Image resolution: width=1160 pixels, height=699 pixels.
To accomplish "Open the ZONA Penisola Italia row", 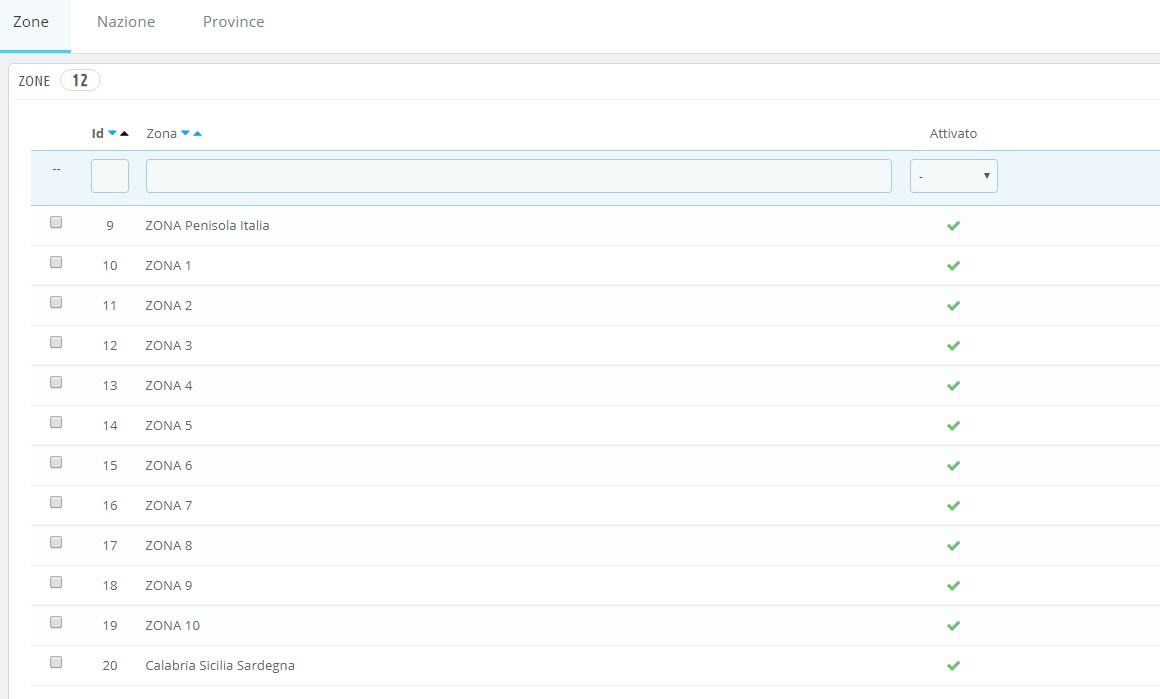I will click(596, 226).
